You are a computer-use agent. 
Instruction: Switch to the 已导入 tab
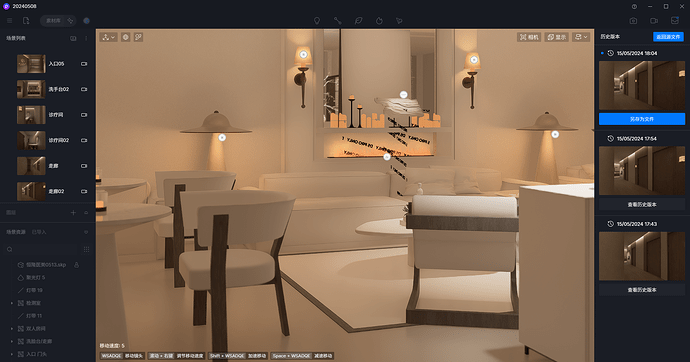[x=39, y=232]
